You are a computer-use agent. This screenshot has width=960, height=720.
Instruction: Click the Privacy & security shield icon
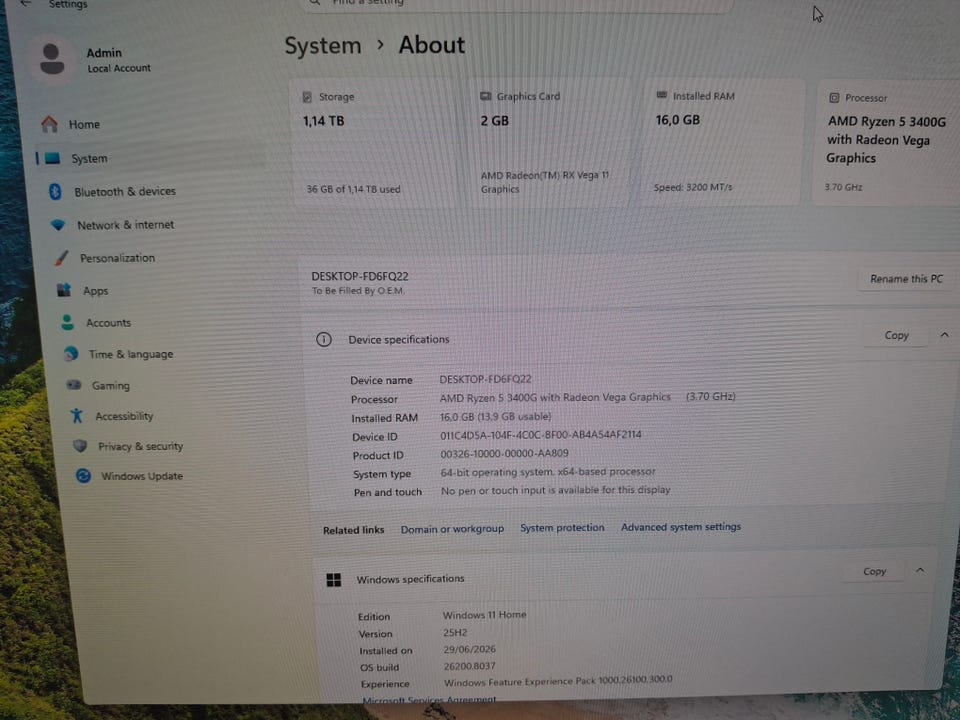click(80, 446)
